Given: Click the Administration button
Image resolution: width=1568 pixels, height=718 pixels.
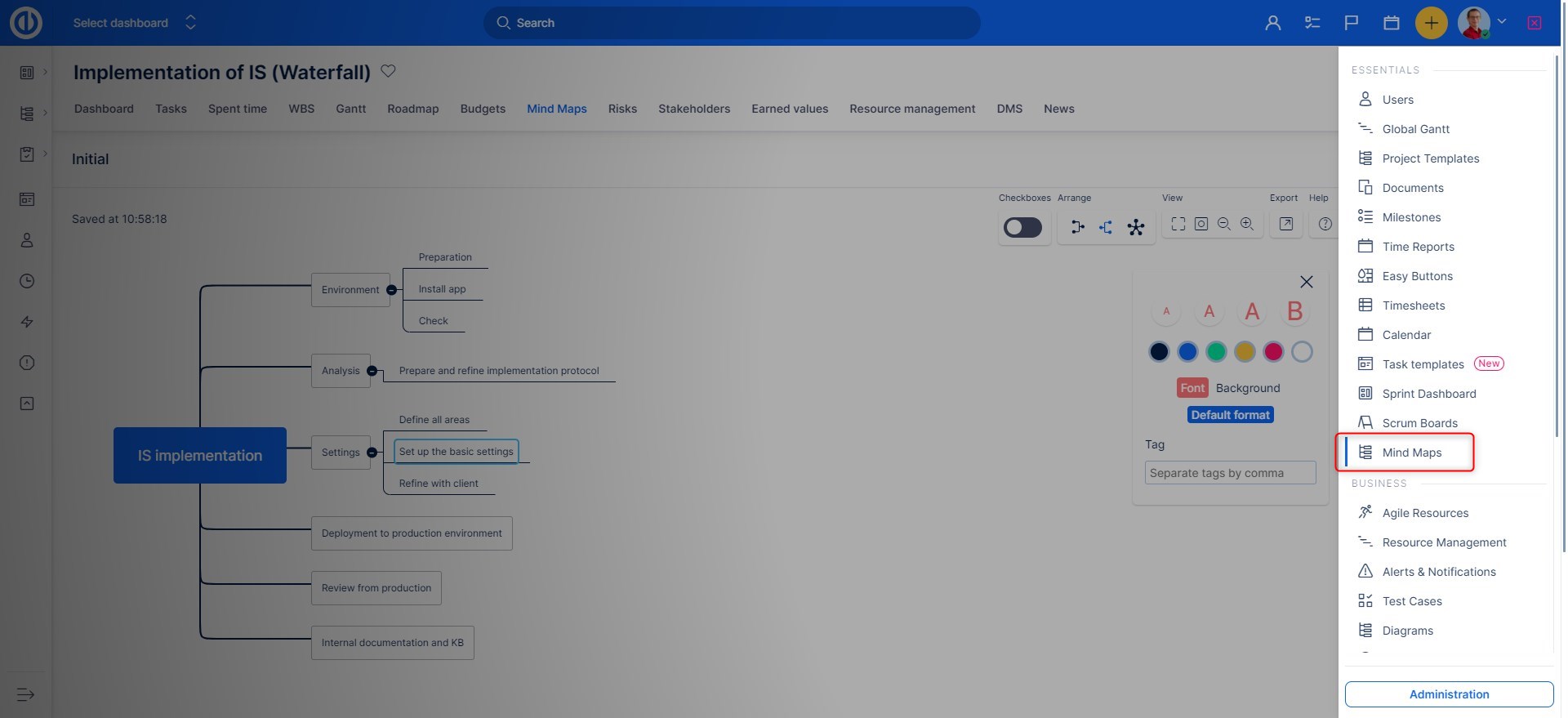Looking at the screenshot, I should [x=1448, y=694].
